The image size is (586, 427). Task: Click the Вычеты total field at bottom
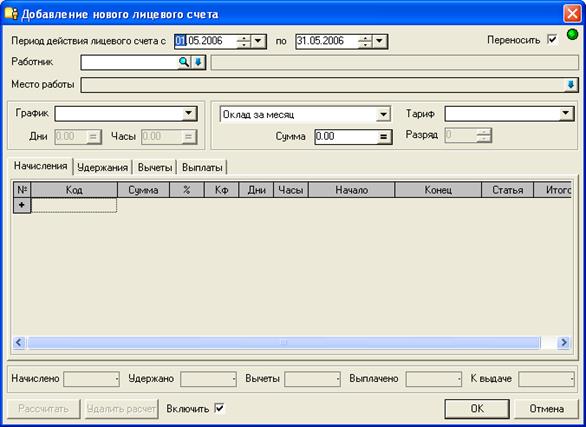(312, 379)
